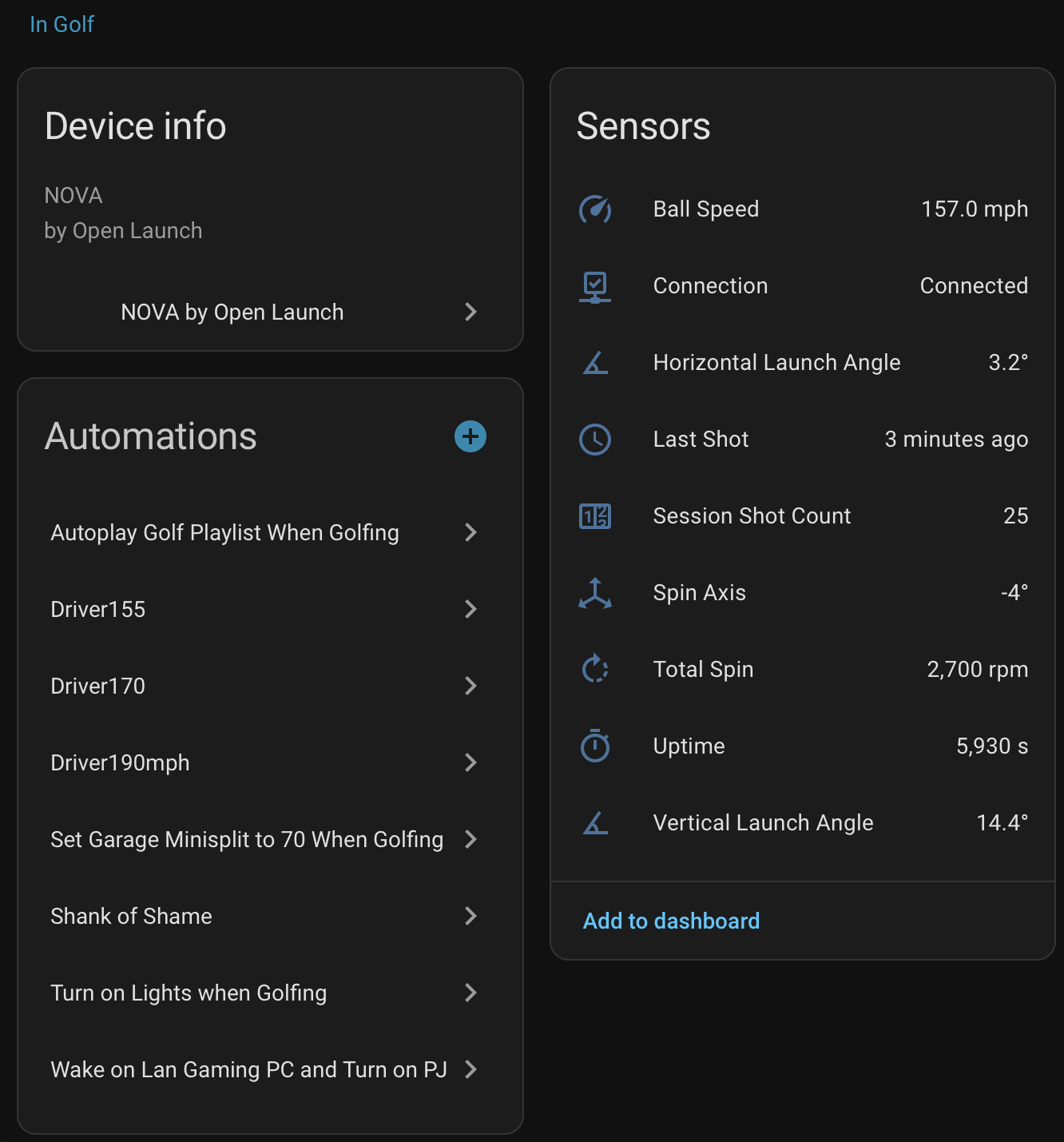Open NOVA by Open Launch chevron arrow
Screen dimensions: 1064x1142
(470, 312)
